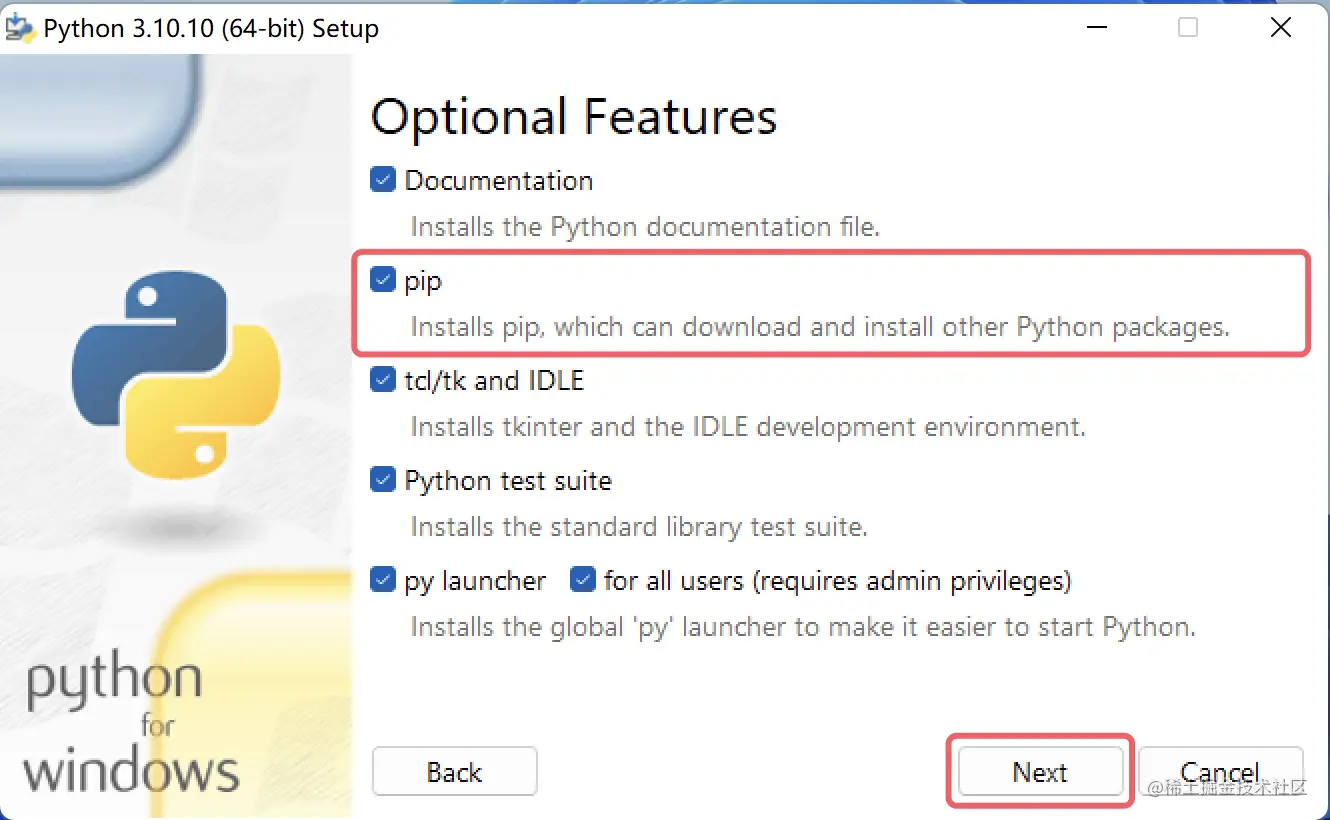Click the Documentation label text
Viewport: 1330px width, 820px height.
click(x=499, y=180)
